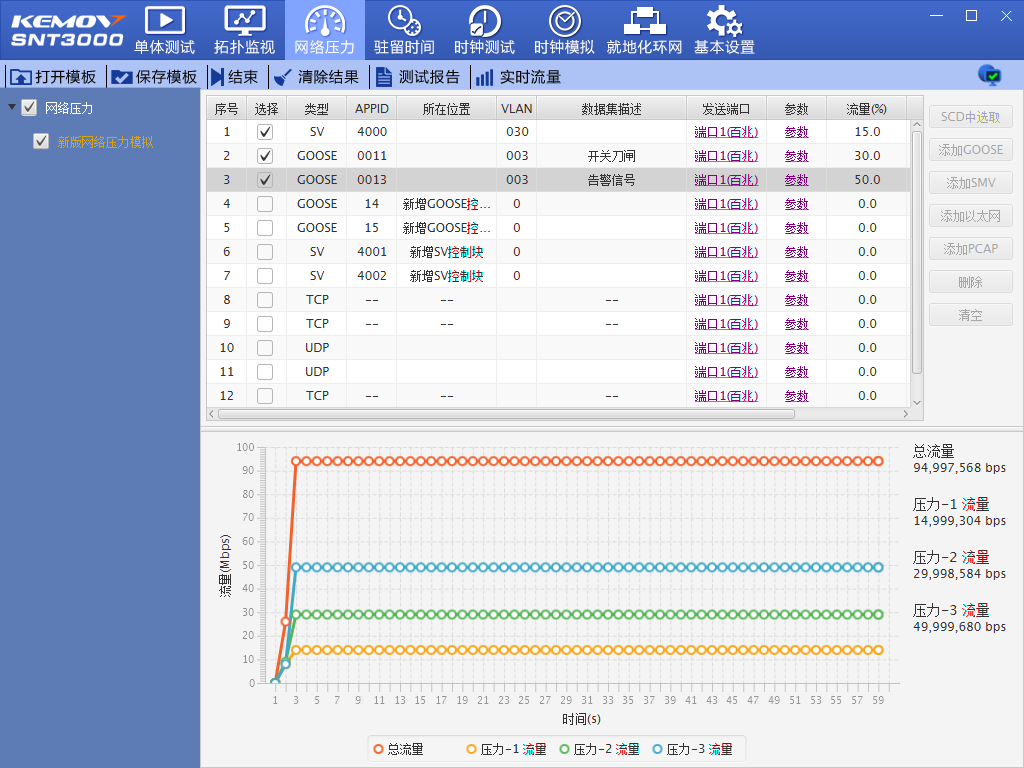Viewport: 1024px width, 768px height.
Task: Click the monitor status icon at toolbar right
Action: pos(989,76)
